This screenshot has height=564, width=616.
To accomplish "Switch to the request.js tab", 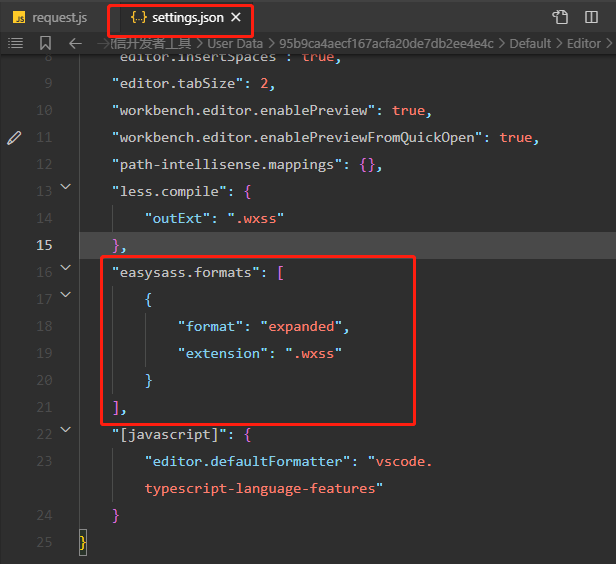I will coord(50,18).
